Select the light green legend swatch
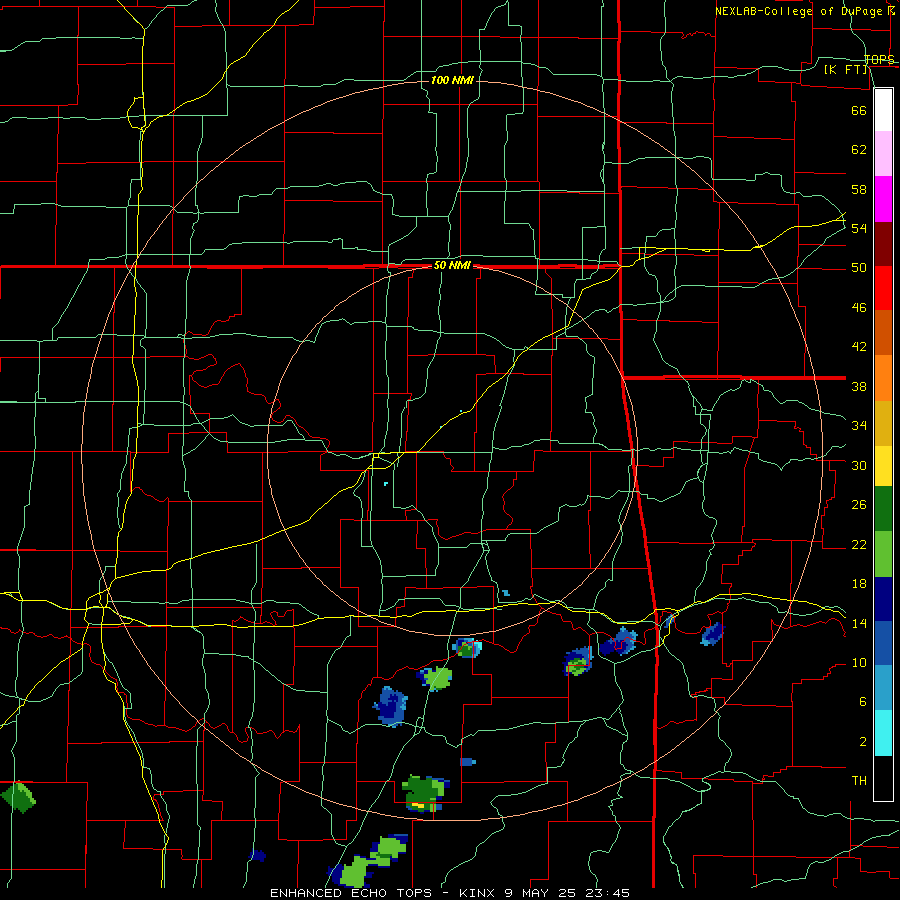This screenshot has width=900, height=900. (883, 554)
